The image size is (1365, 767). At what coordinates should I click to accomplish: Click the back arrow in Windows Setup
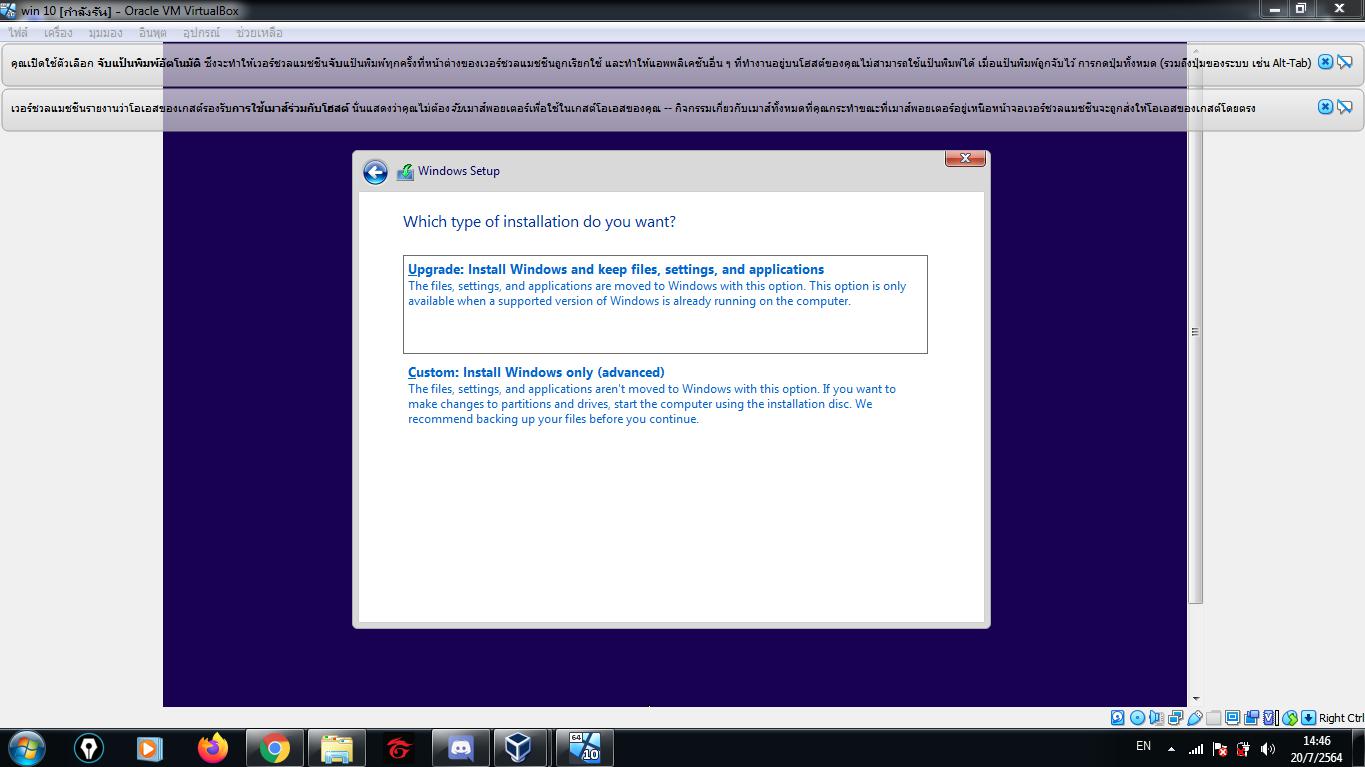click(375, 172)
